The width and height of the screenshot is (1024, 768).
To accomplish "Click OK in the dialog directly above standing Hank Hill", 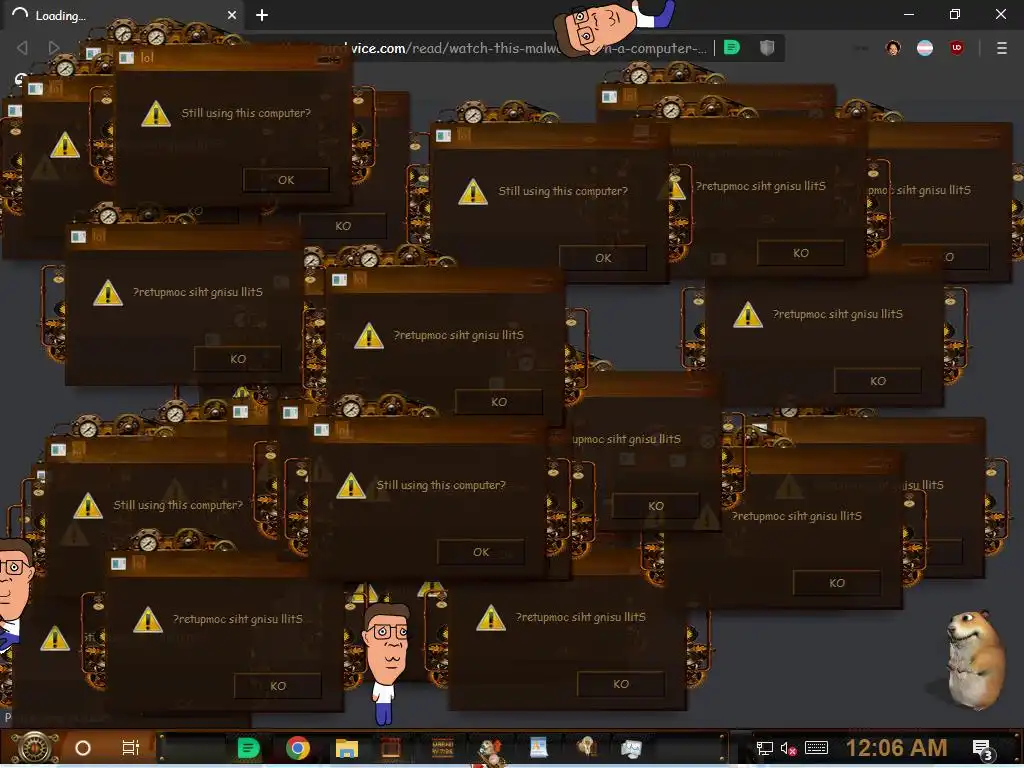I will tap(481, 552).
